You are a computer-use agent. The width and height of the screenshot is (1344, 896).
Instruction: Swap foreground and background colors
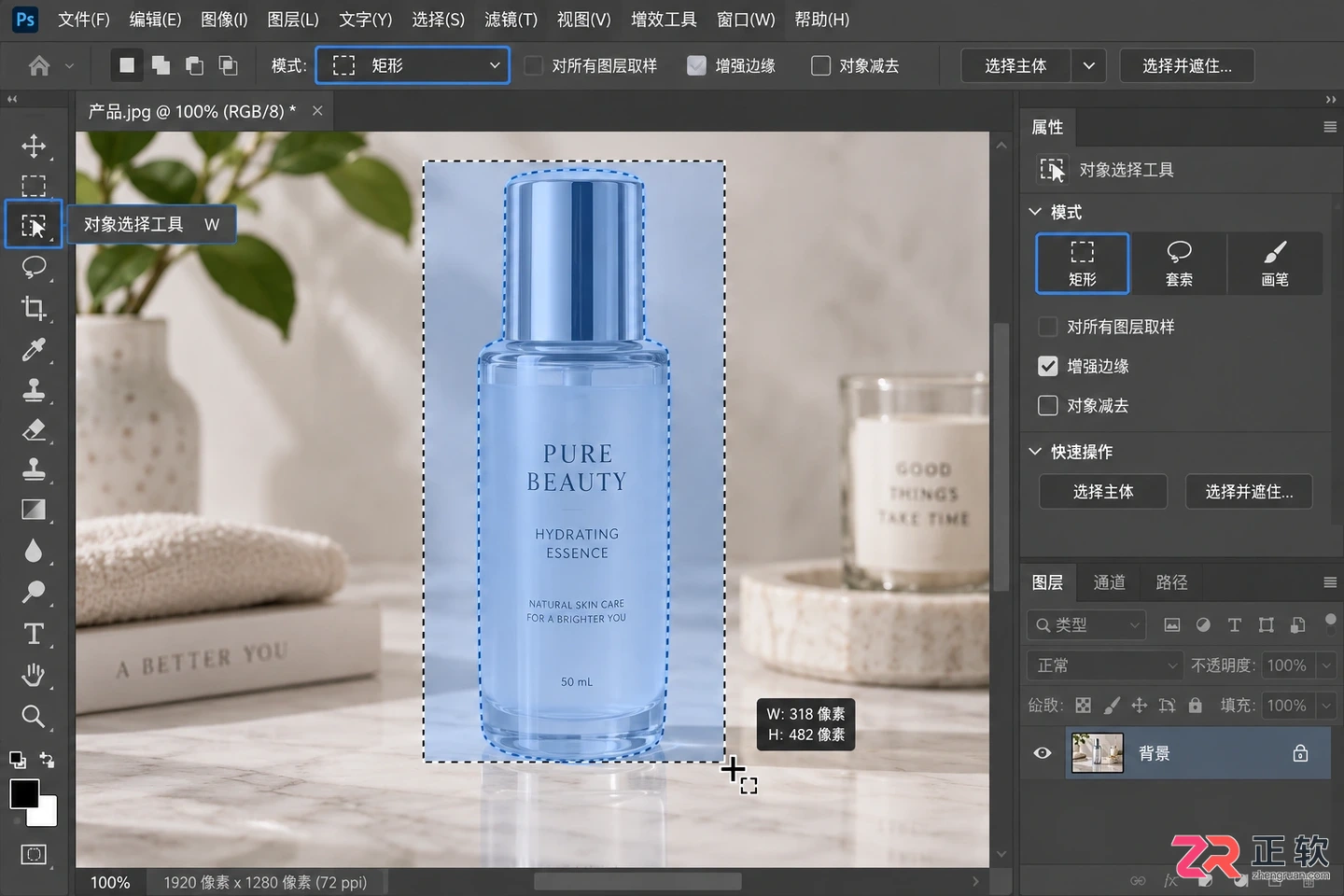[48, 760]
